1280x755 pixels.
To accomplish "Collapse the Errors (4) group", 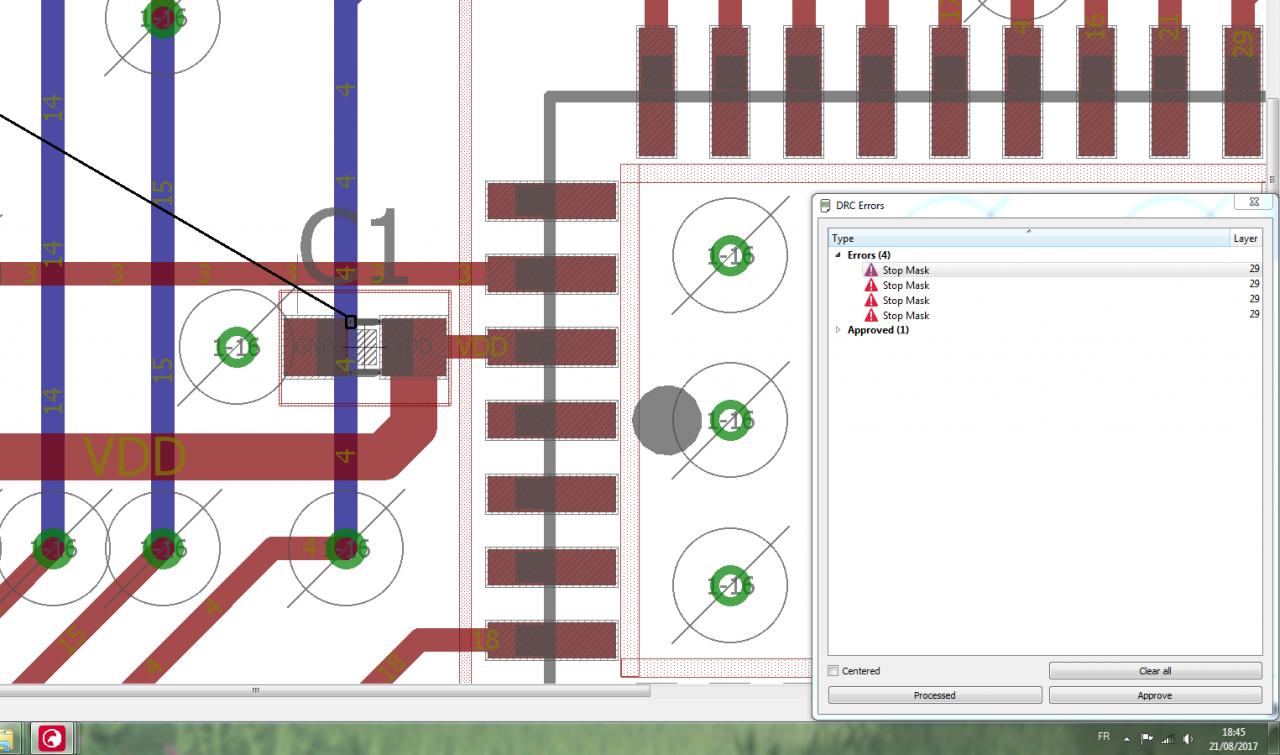I will [x=838, y=255].
